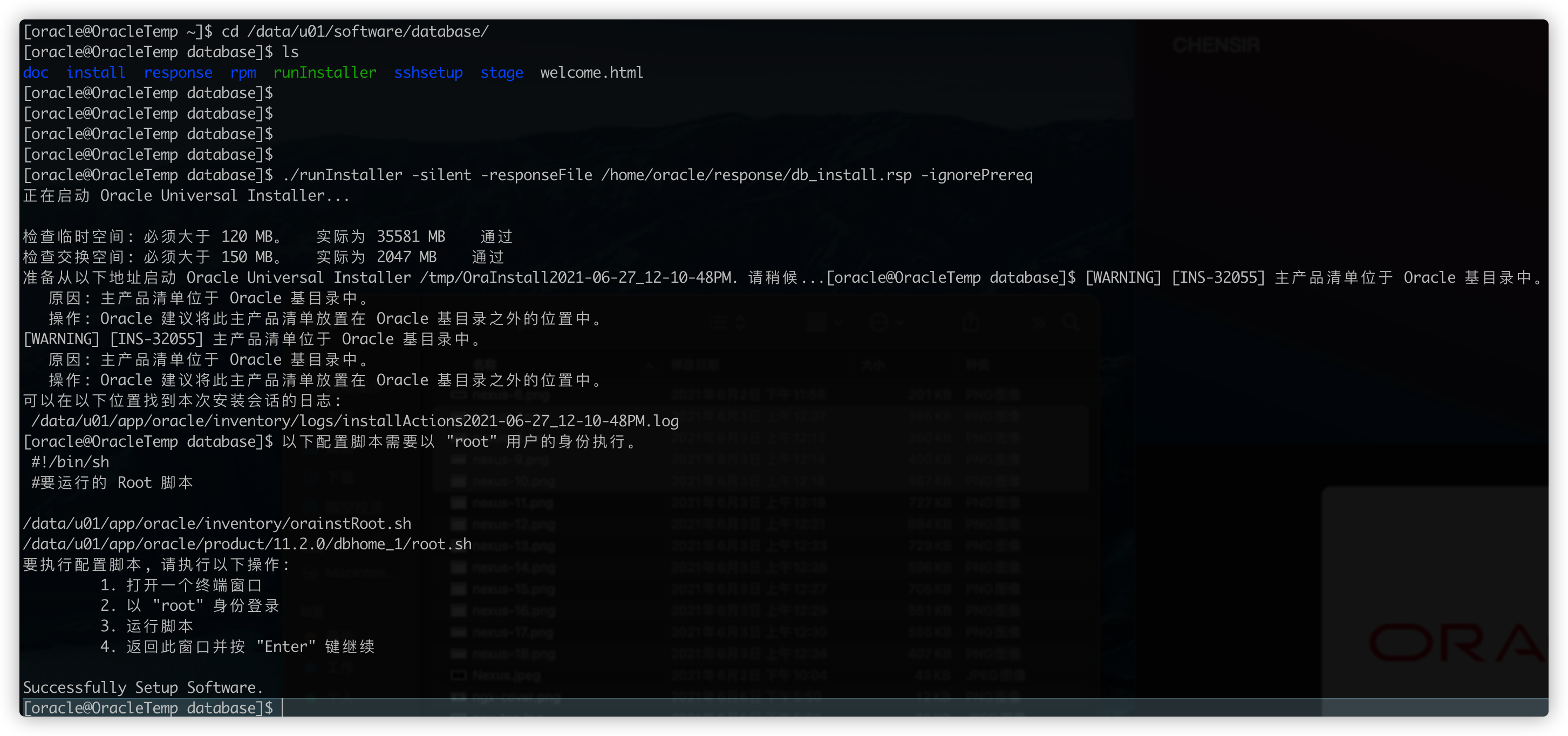Click the '-ignorePrereq' option in command
Screen dimensions: 1568x736
tap(976, 175)
